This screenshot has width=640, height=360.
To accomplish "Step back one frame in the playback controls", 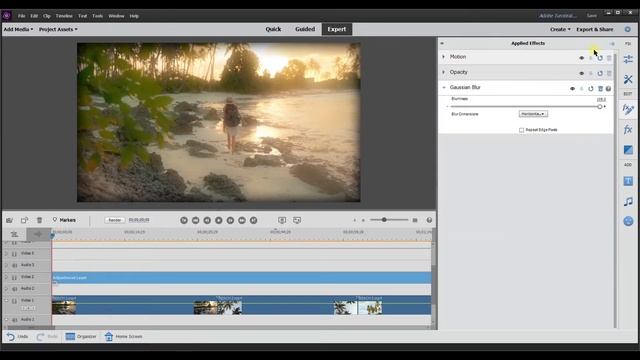I will pos(207,220).
